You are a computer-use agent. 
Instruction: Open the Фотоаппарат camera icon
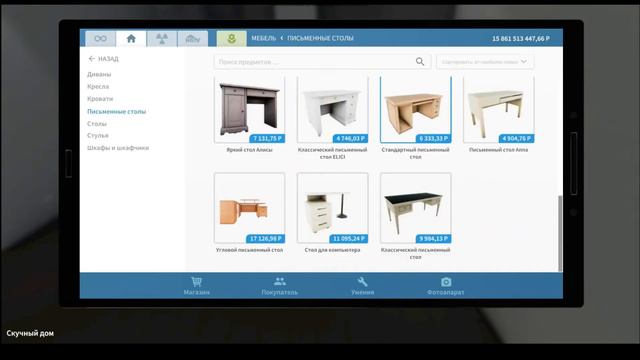[x=446, y=282]
